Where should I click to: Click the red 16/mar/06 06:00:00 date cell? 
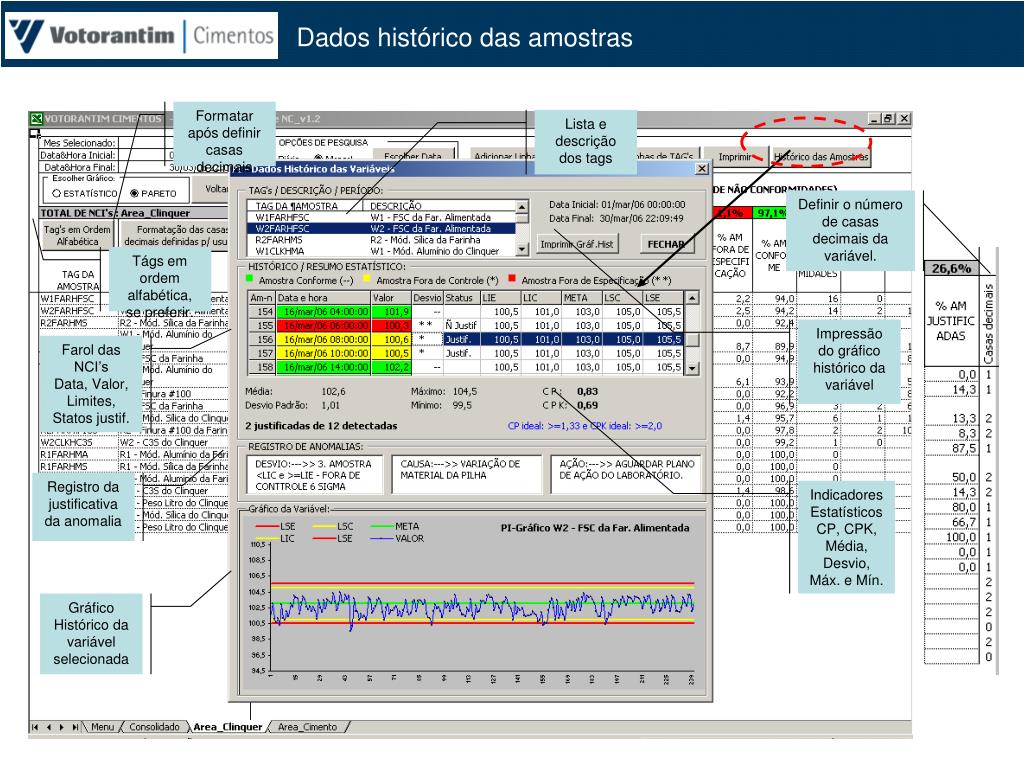[324, 325]
